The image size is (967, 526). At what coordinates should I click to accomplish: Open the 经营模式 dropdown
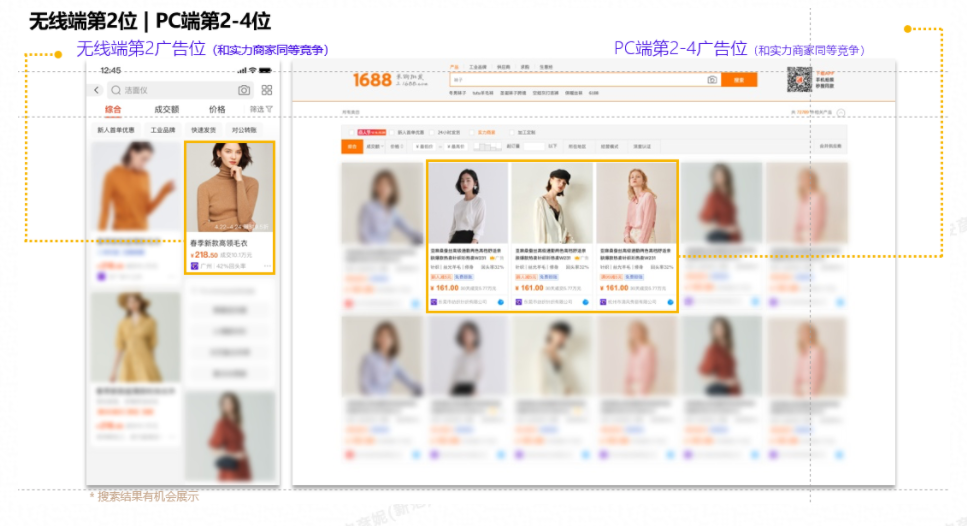(609, 147)
